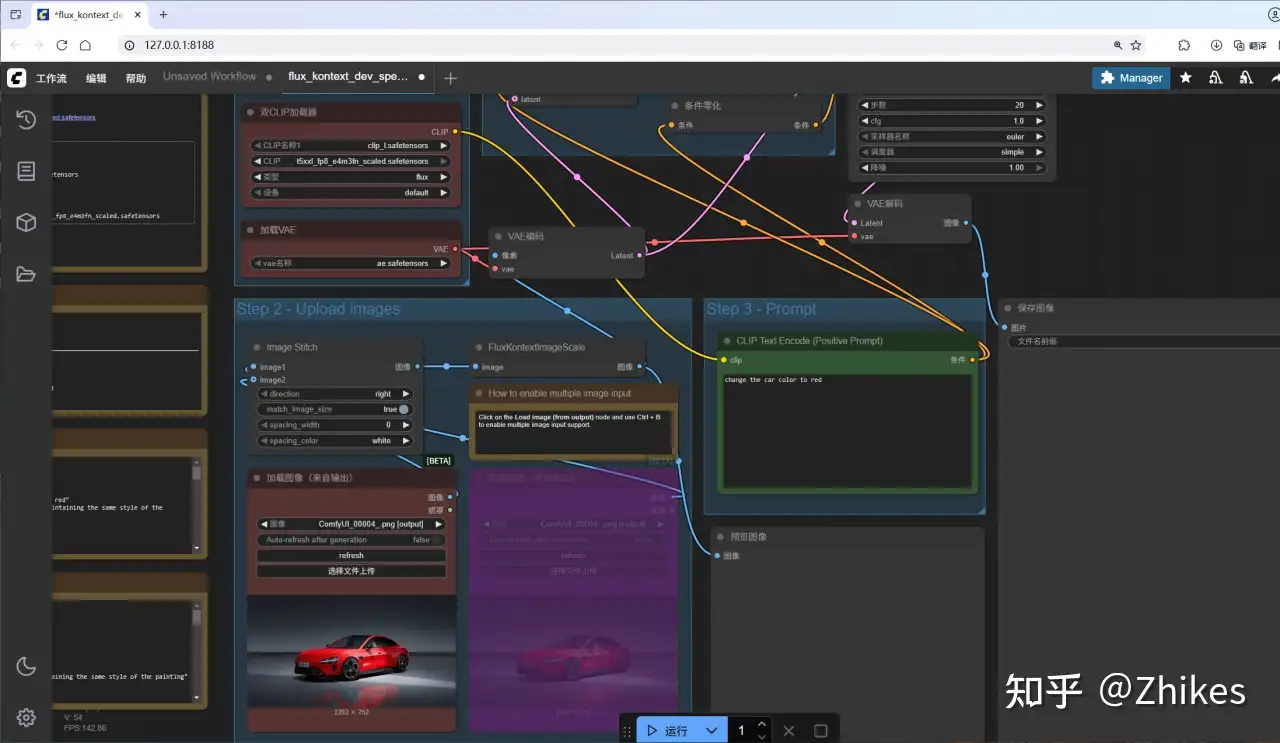1280x743 pixels.
Task: Open the workflows folder sidebar icon
Action: coord(26,275)
